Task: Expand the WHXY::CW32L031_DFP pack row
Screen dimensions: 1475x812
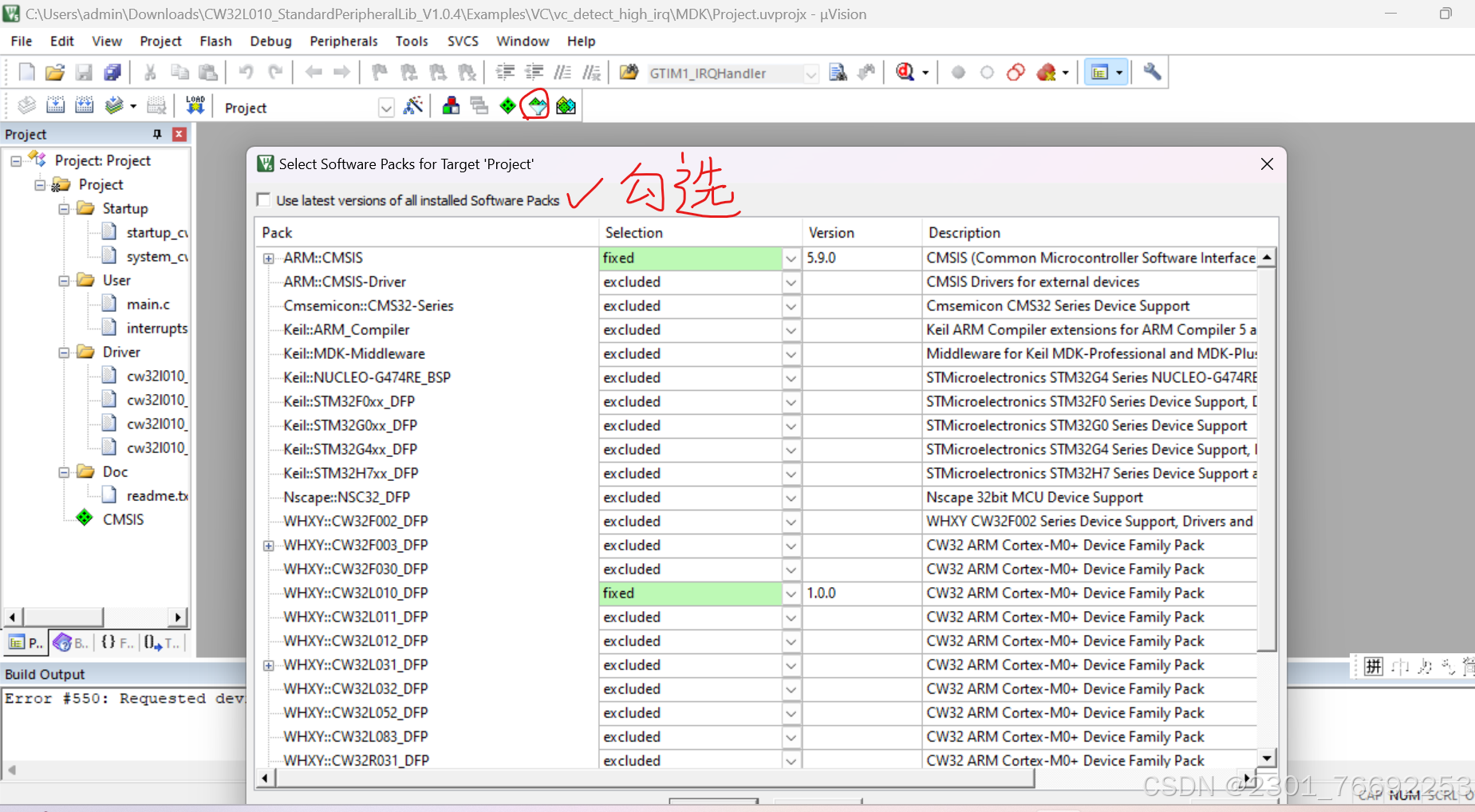Action: (269, 665)
